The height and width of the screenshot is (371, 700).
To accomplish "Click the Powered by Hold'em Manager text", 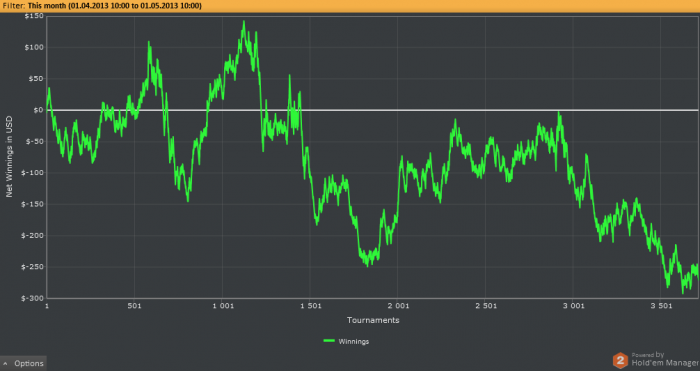I will click(665, 359).
